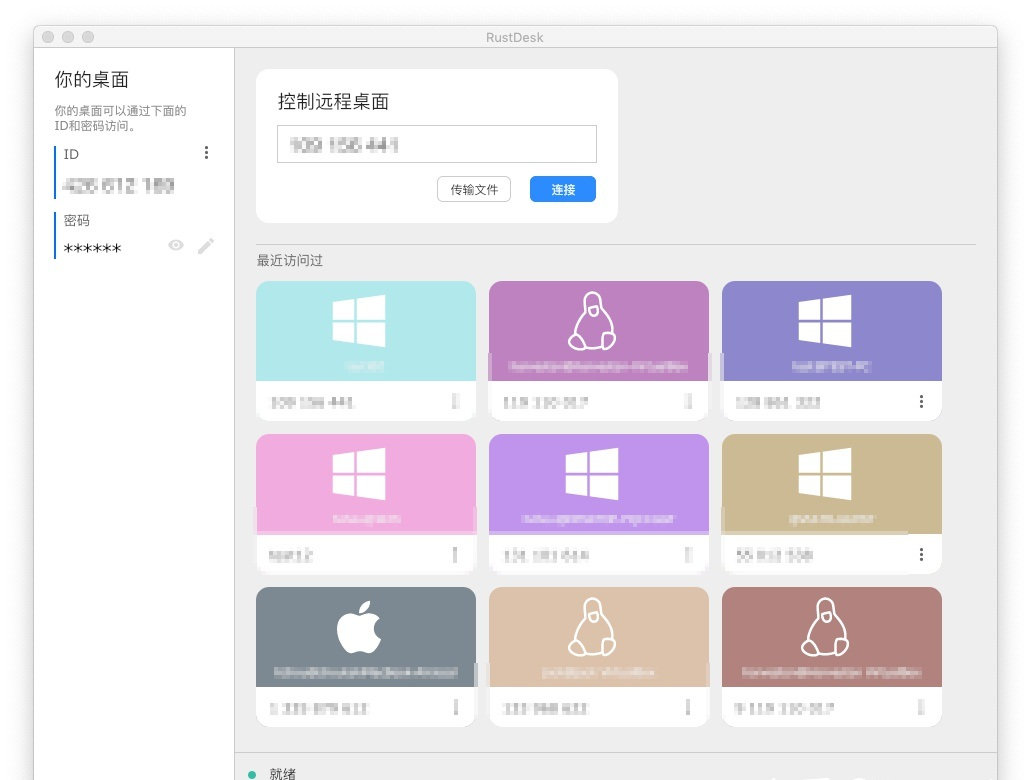
Task: Click Windows logo on tan card
Action: tap(825, 474)
